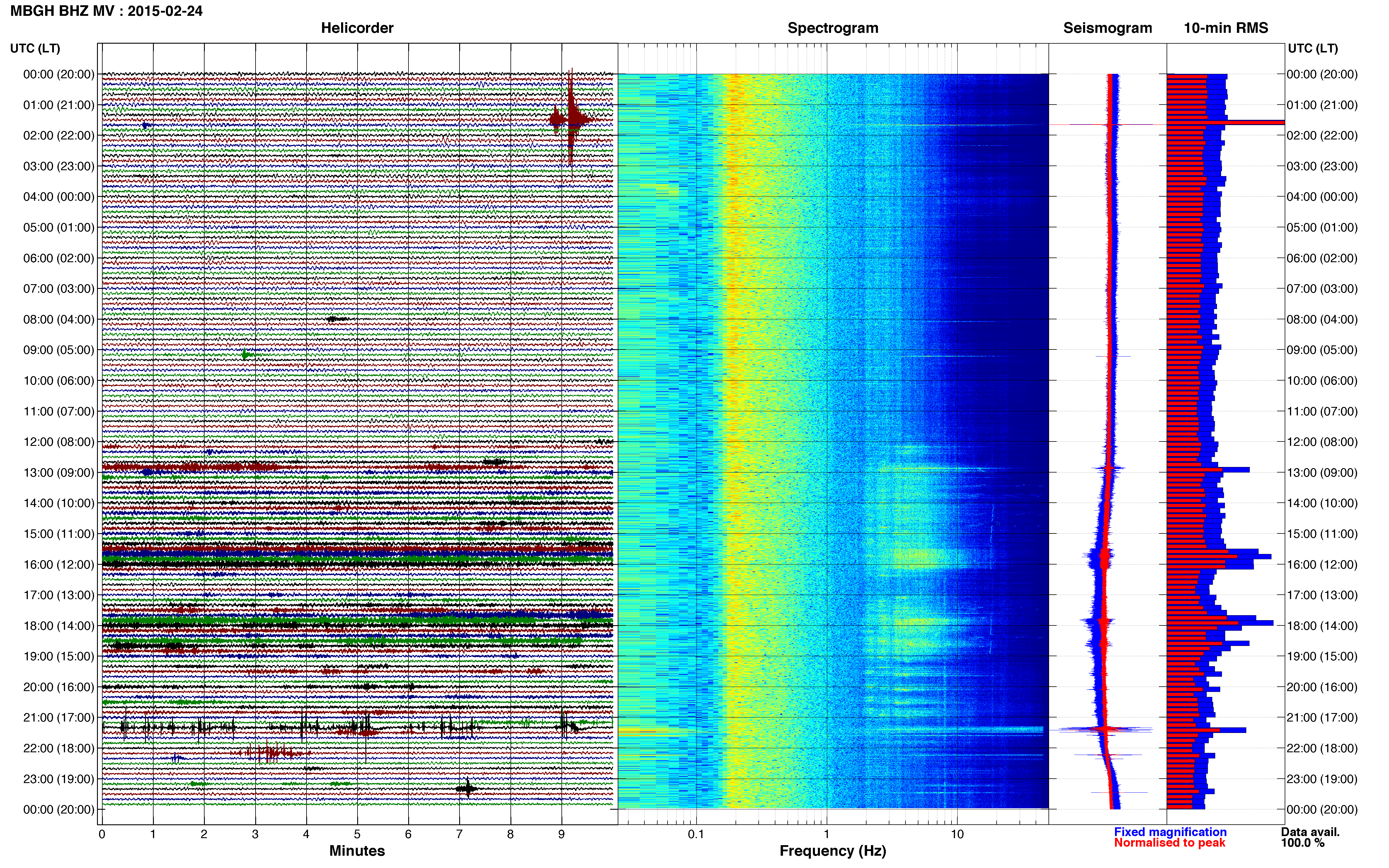Click the 'Frequency (Hz)' x-axis label
1389x868 pixels.
[833, 851]
